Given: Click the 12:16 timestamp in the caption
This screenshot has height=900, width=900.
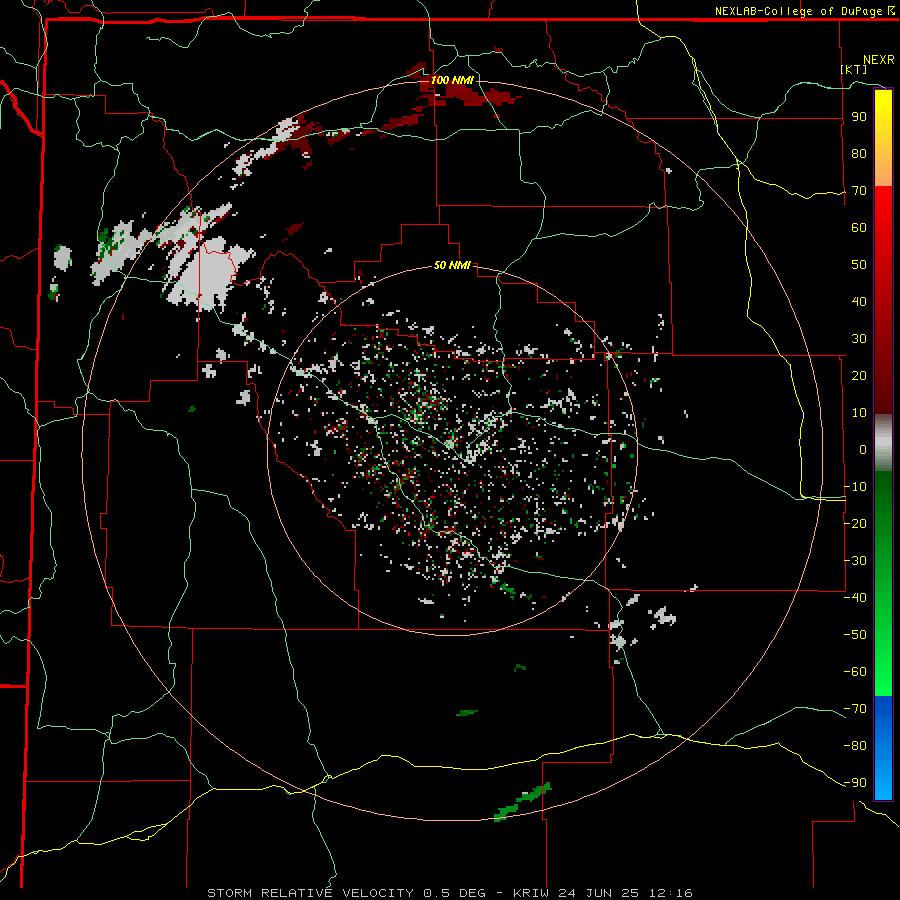Looking at the screenshot, I should [x=671, y=893].
